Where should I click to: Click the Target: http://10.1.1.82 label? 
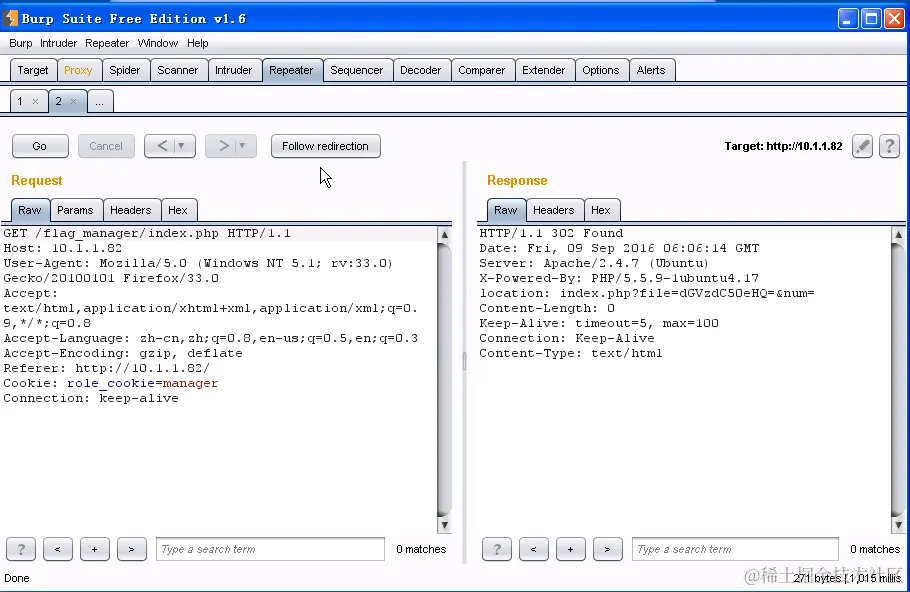pos(783,146)
